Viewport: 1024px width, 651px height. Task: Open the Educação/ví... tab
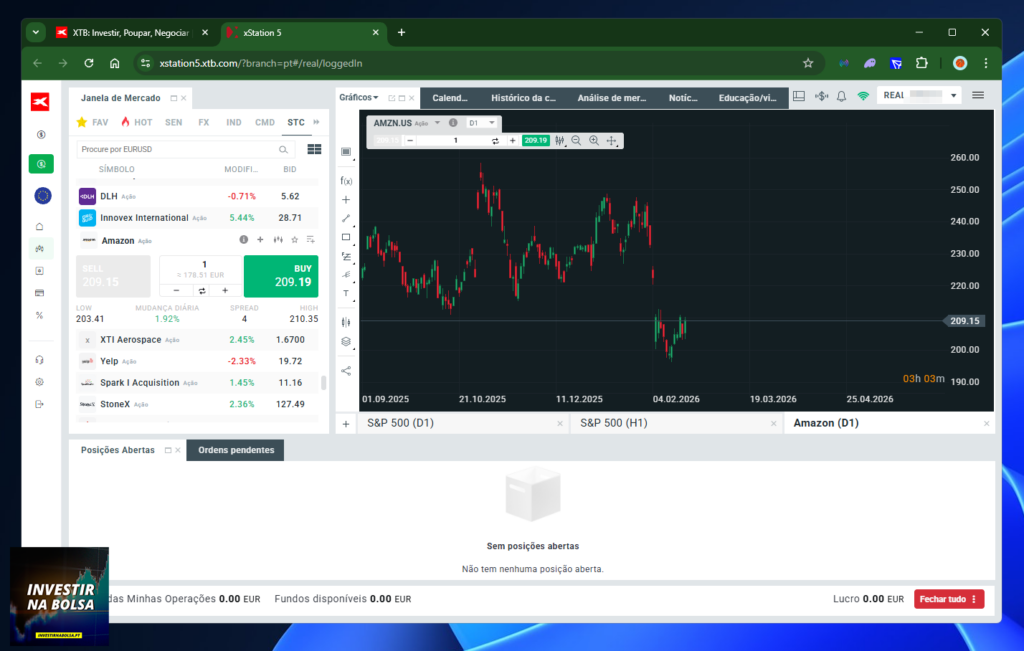(747, 98)
